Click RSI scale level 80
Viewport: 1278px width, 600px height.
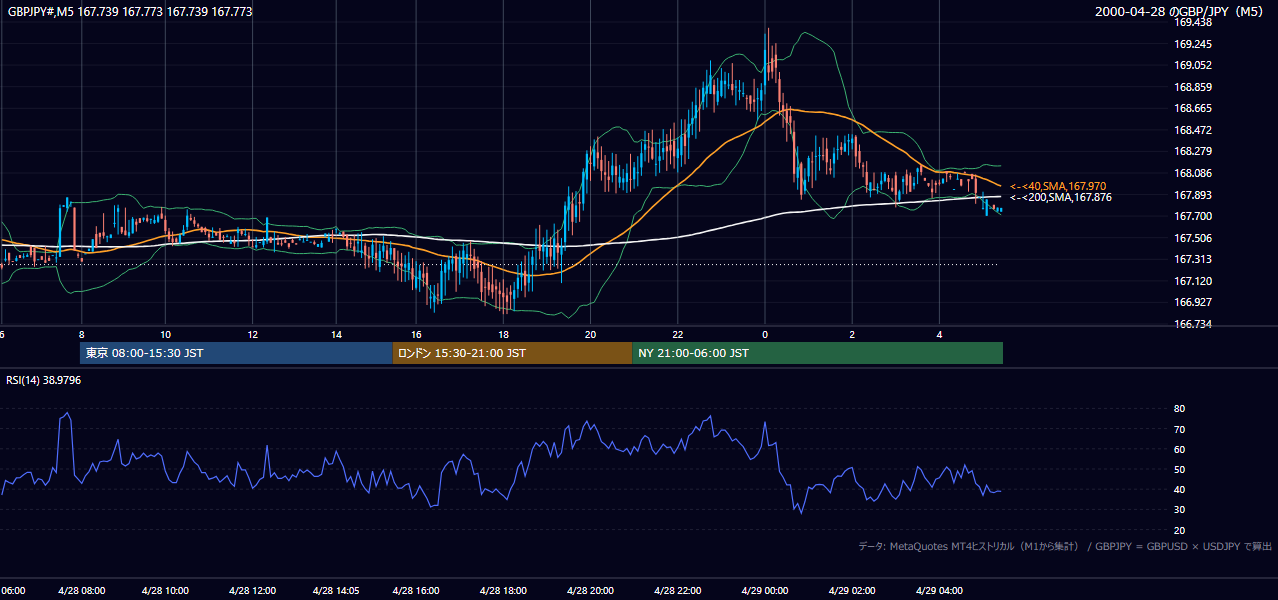1180,409
